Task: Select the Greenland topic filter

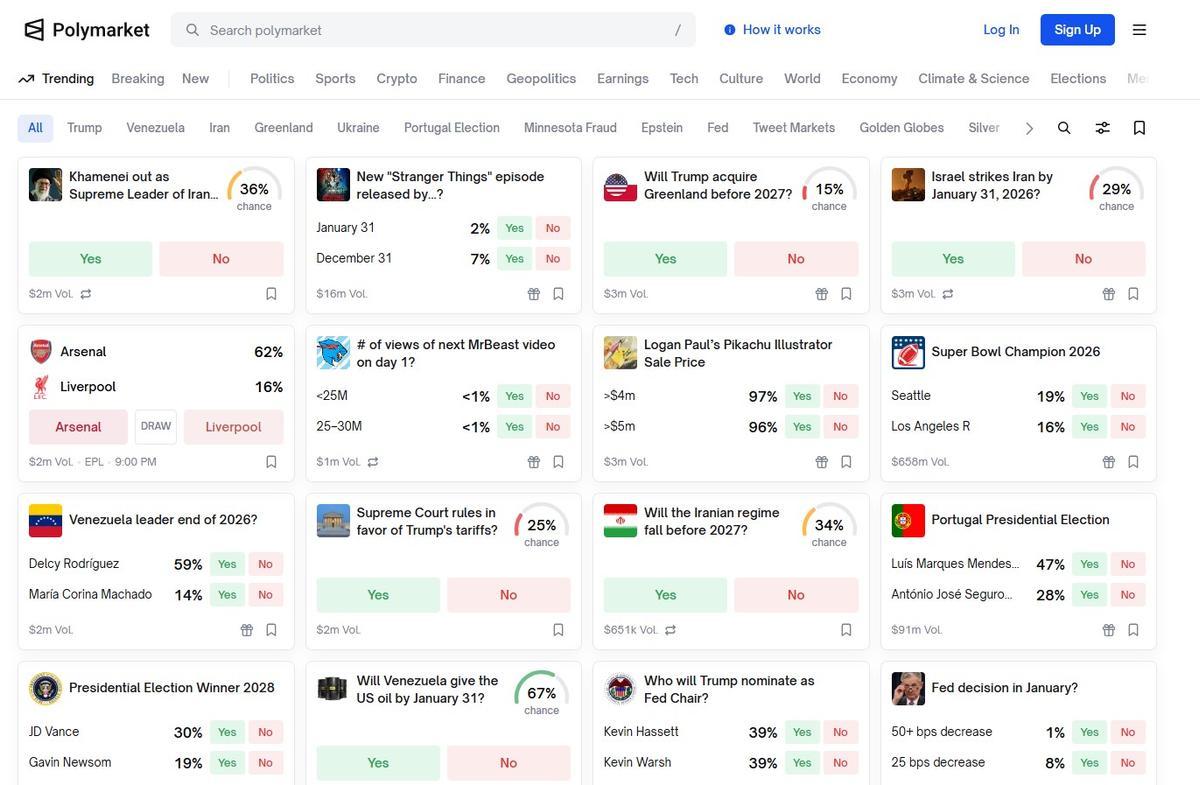Action: point(283,128)
